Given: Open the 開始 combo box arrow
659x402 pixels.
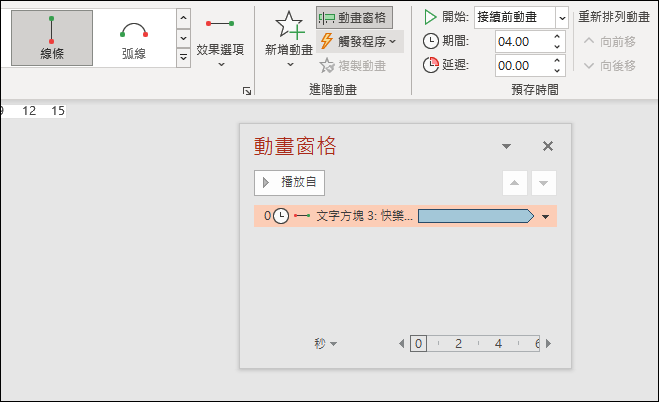Looking at the screenshot, I should coord(562,18).
